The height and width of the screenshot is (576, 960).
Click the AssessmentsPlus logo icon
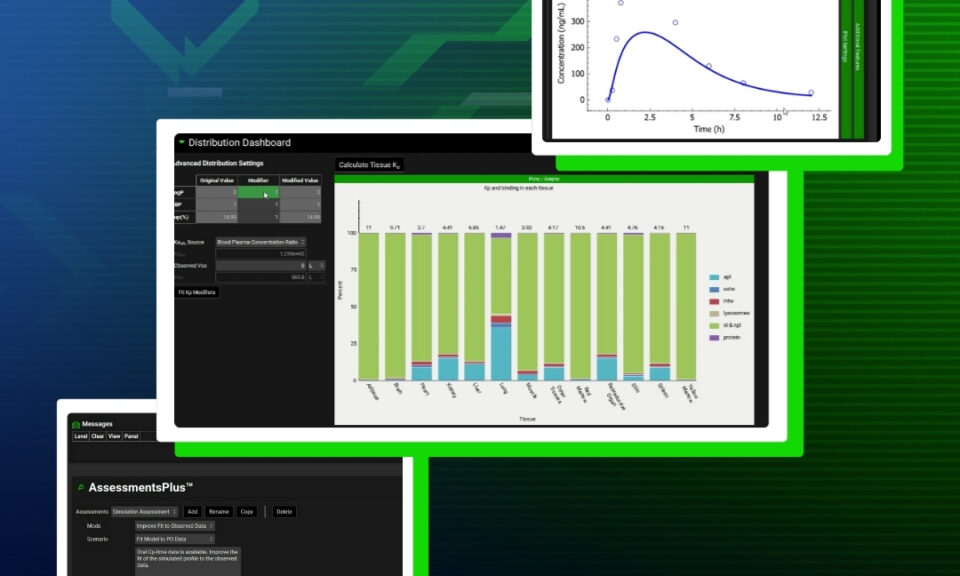click(81, 487)
